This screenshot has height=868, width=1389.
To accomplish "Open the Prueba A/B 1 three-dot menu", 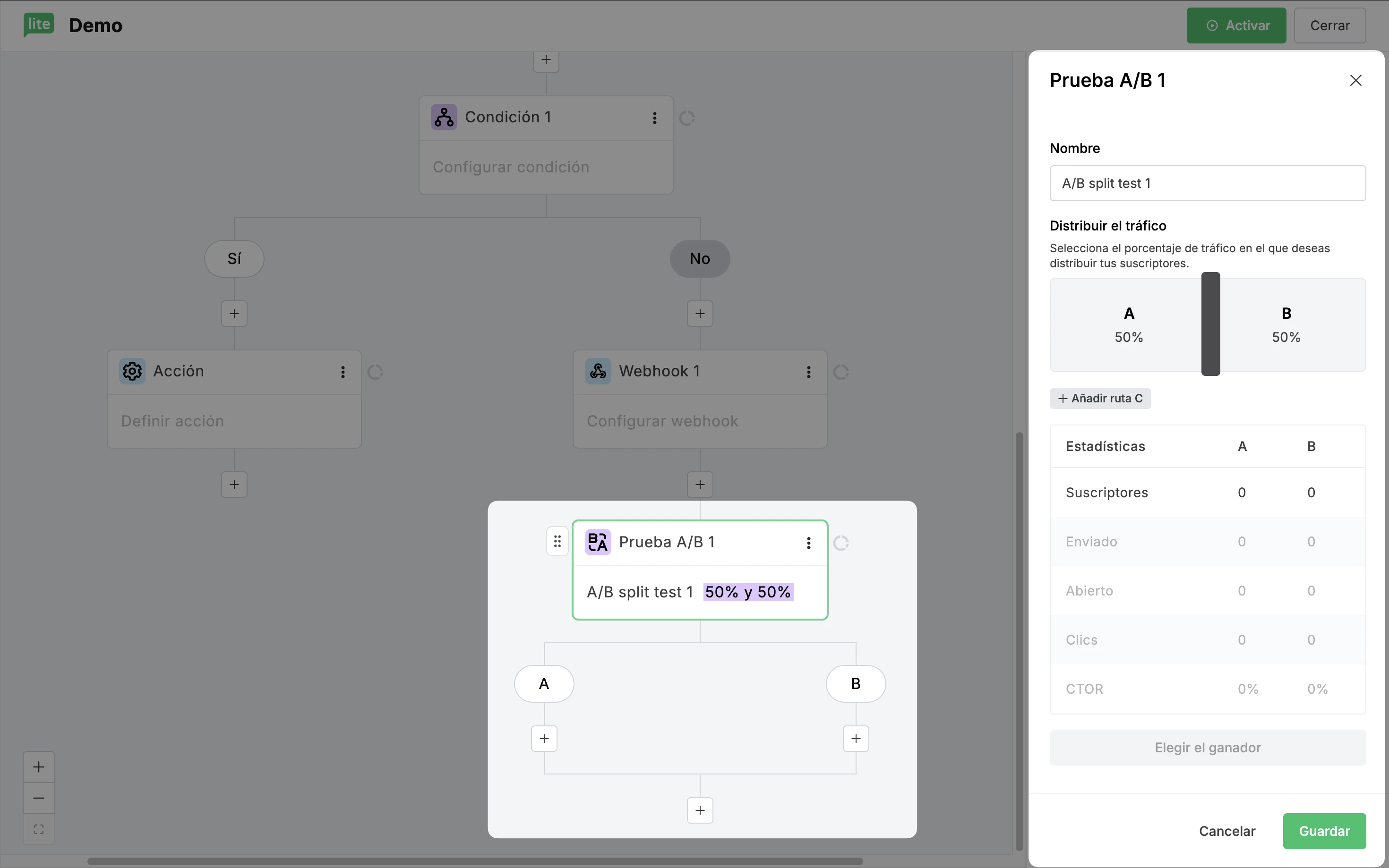I will pyautogui.click(x=808, y=543).
